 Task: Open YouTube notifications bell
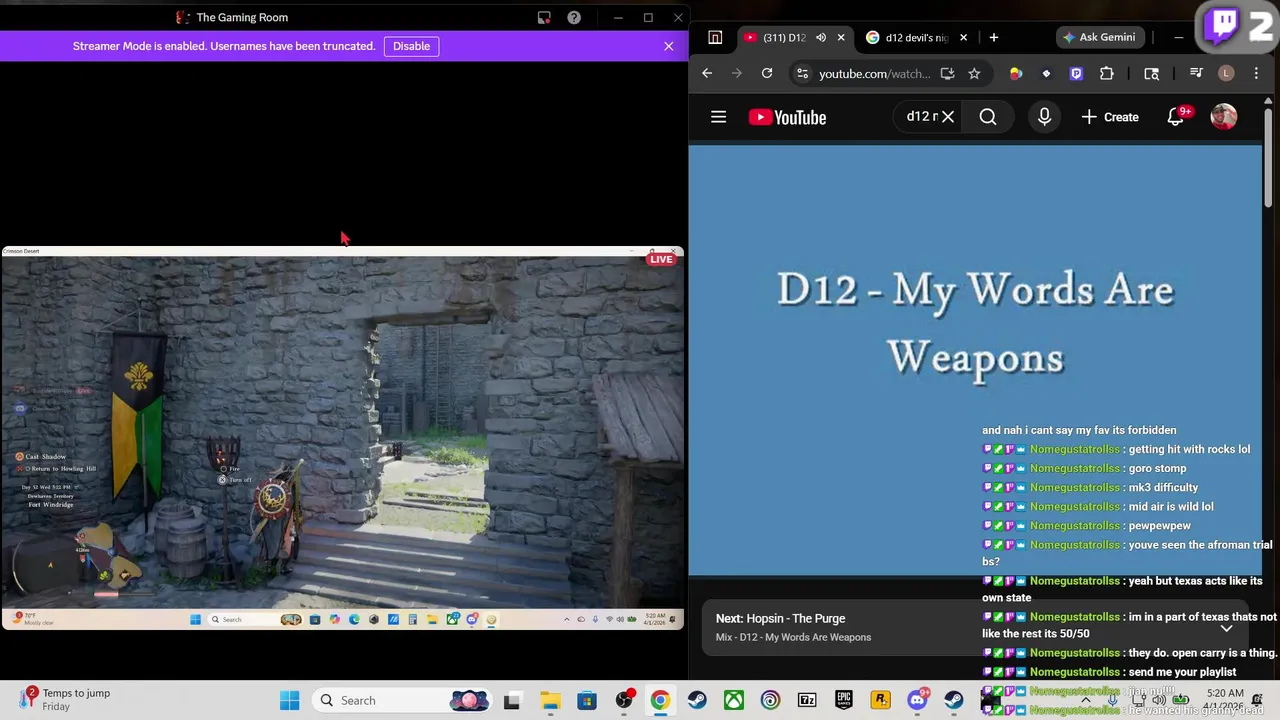pyautogui.click(x=1176, y=117)
